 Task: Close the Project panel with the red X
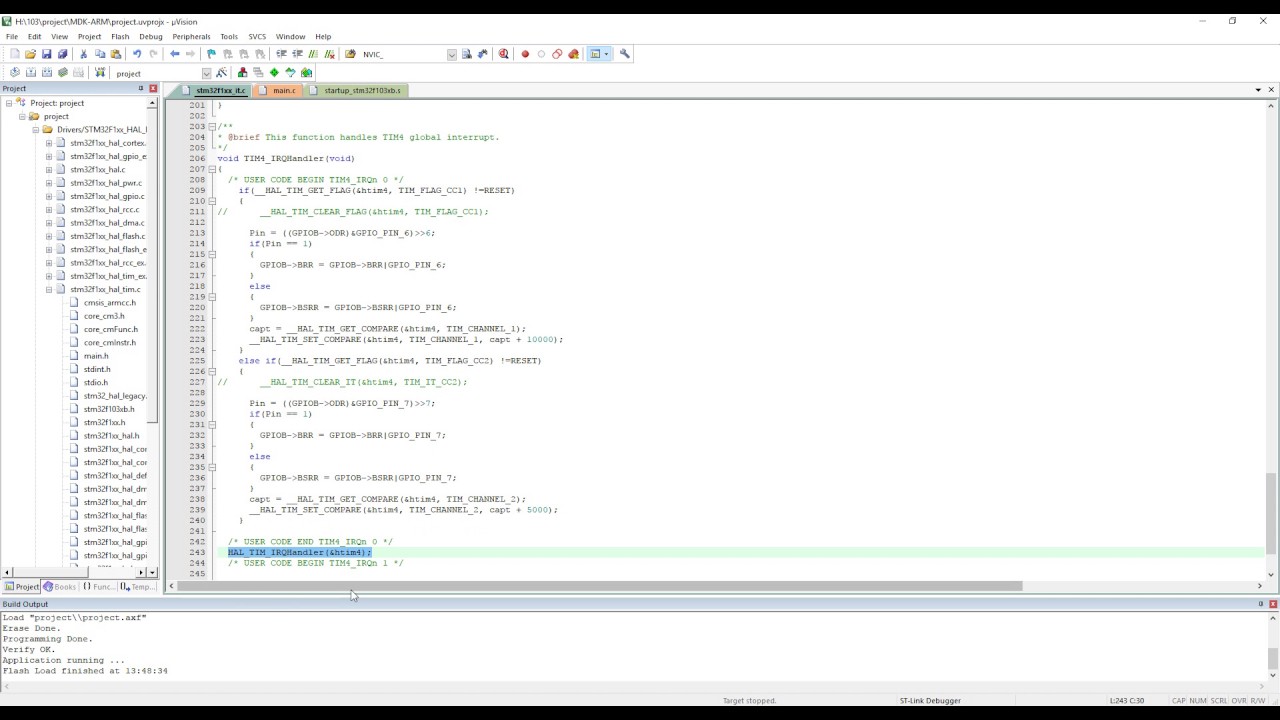153,88
